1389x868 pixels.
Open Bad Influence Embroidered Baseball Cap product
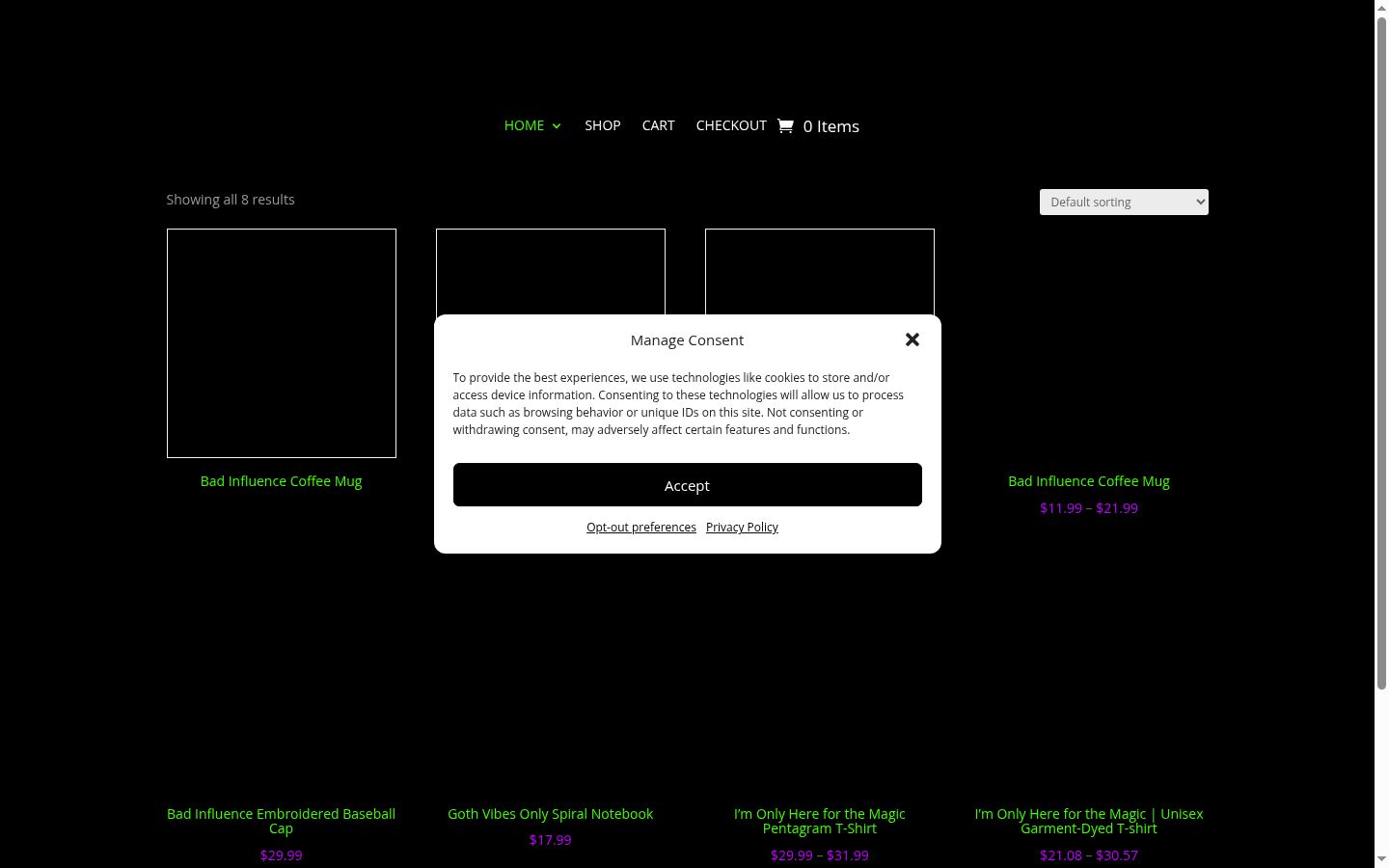click(281, 821)
